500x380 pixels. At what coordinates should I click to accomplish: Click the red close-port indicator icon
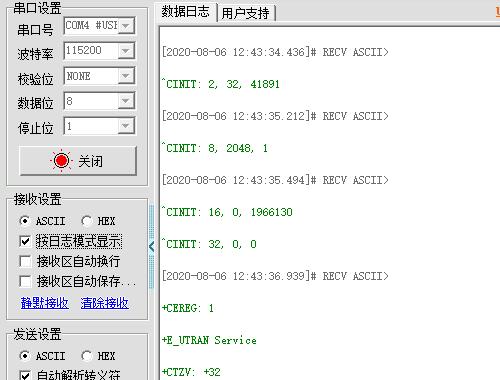click(61, 161)
